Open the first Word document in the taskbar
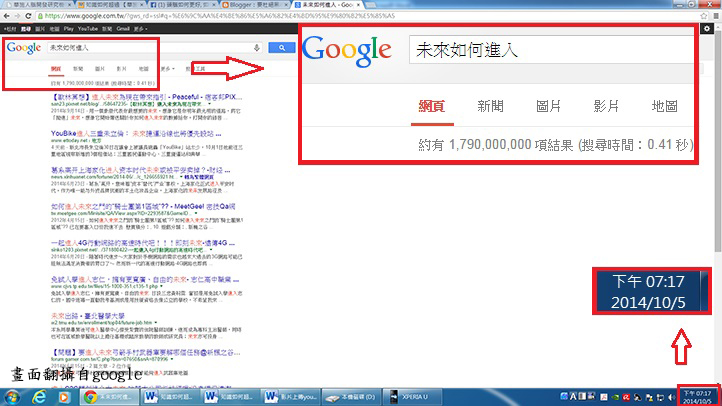Screen dimensions: 722x406 click(170, 397)
